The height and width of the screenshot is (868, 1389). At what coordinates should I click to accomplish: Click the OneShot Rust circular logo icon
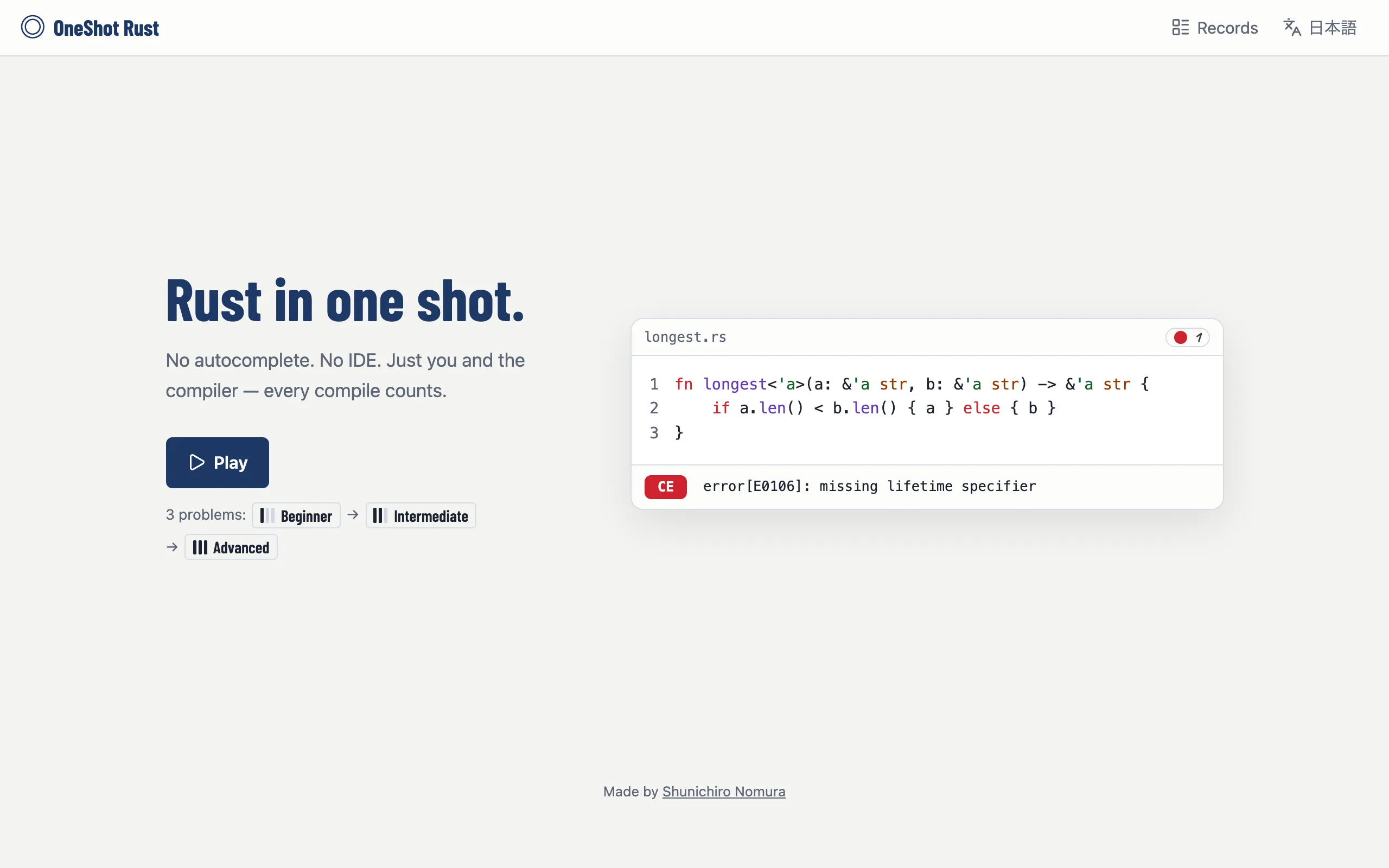33,27
